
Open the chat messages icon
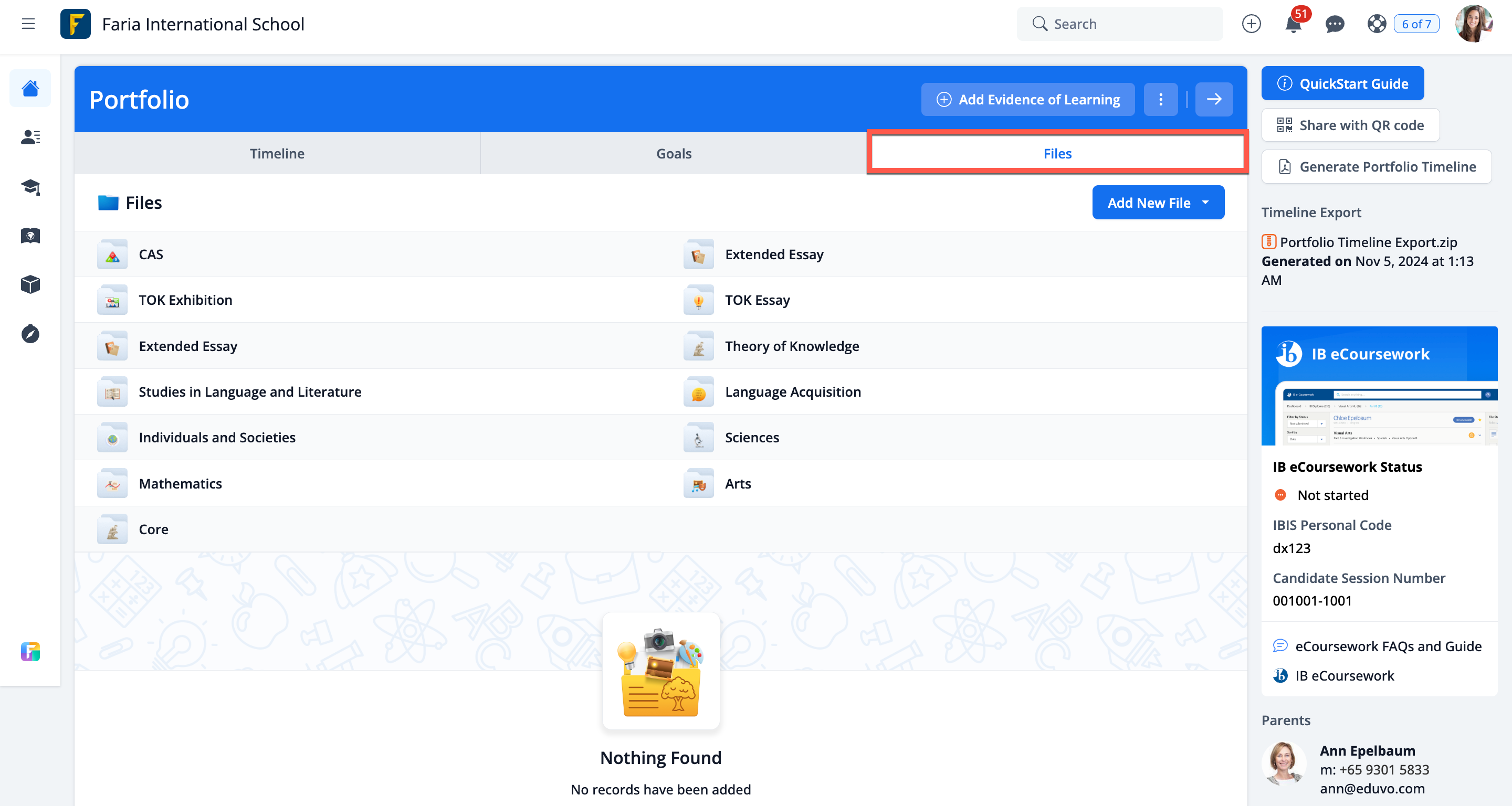point(1335,24)
